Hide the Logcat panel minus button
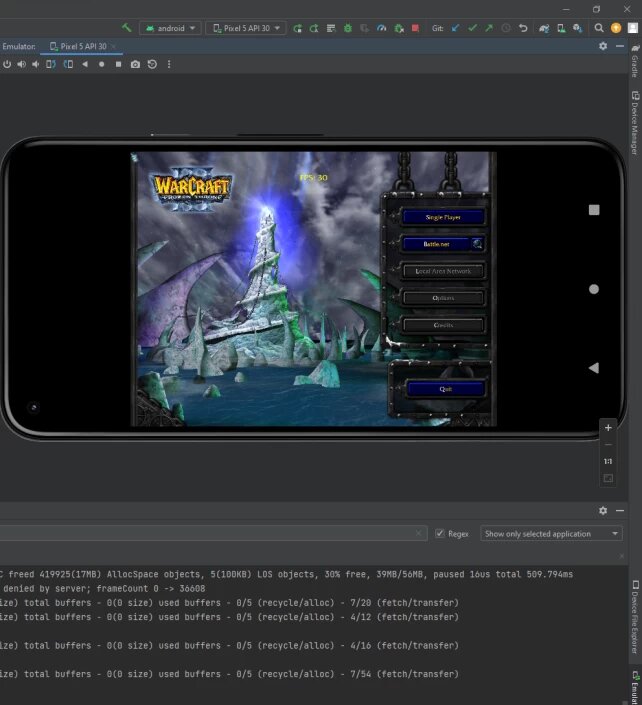Screen dimensions: 642x705 pos(620,510)
